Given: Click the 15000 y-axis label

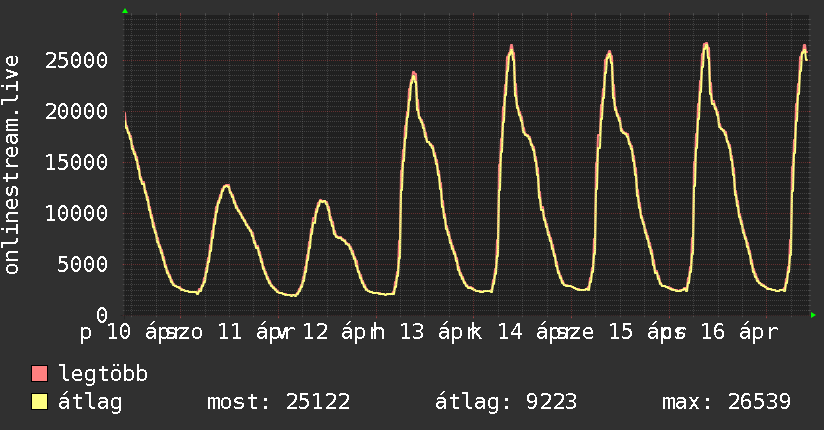Looking at the screenshot, I should tap(77, 162).
